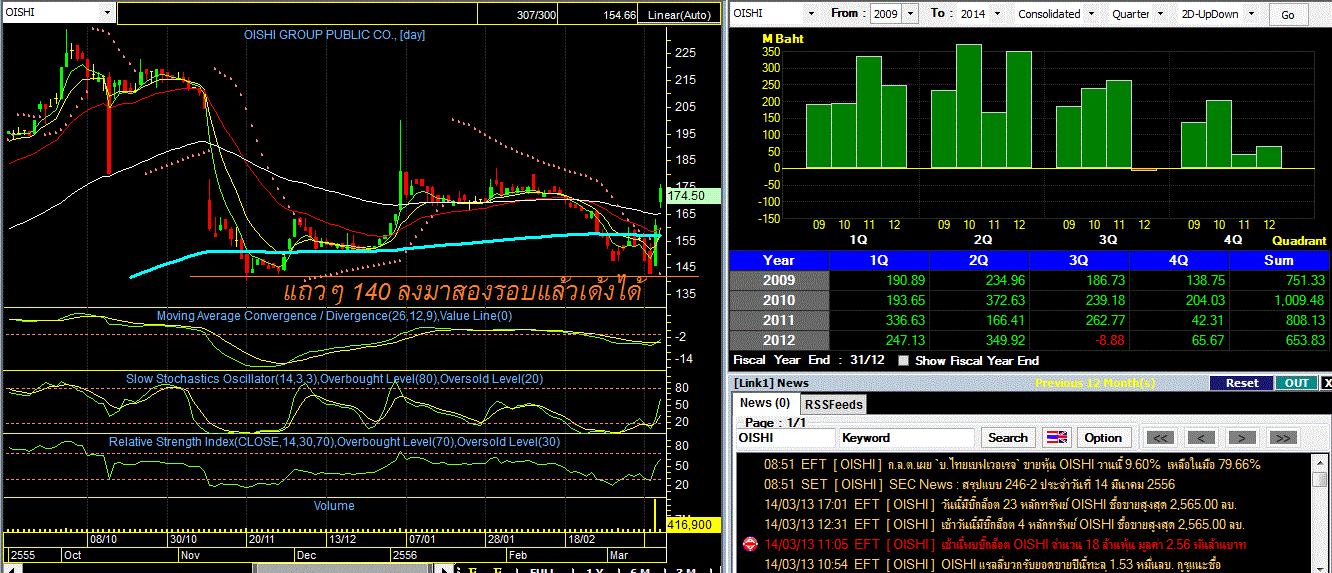Image resolution: width=1332 pixels, height=573 pixels.
Task: Click the OISHI GROUP PUBLIC CO. chart title
Action: (x=335, y=34)
